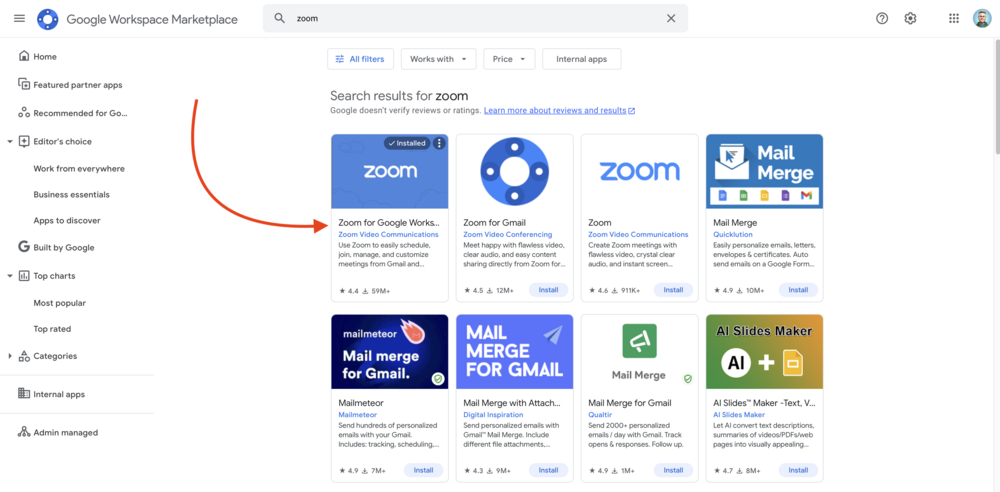The height and width of the screenshot is (492, 1000).
Task: Open Qualtir developer link
Action: (598, 415)
